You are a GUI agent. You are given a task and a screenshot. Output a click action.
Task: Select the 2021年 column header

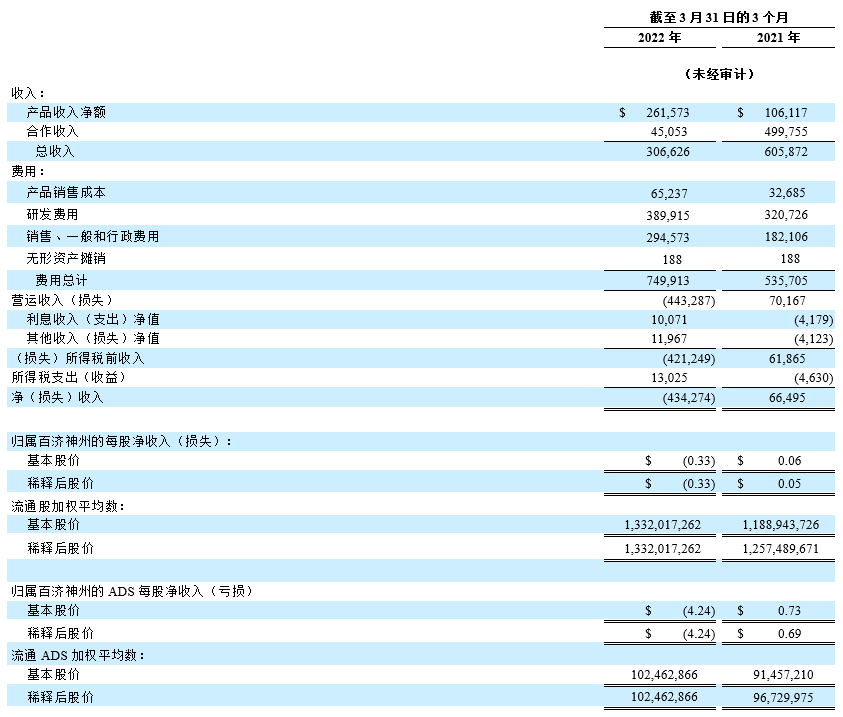pyautogui.click(x=776, y=38)
